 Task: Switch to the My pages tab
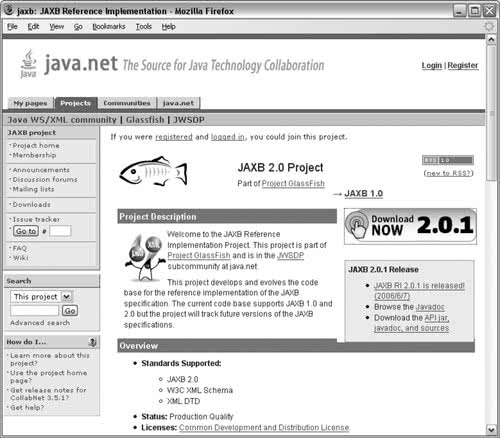(30, 103)
